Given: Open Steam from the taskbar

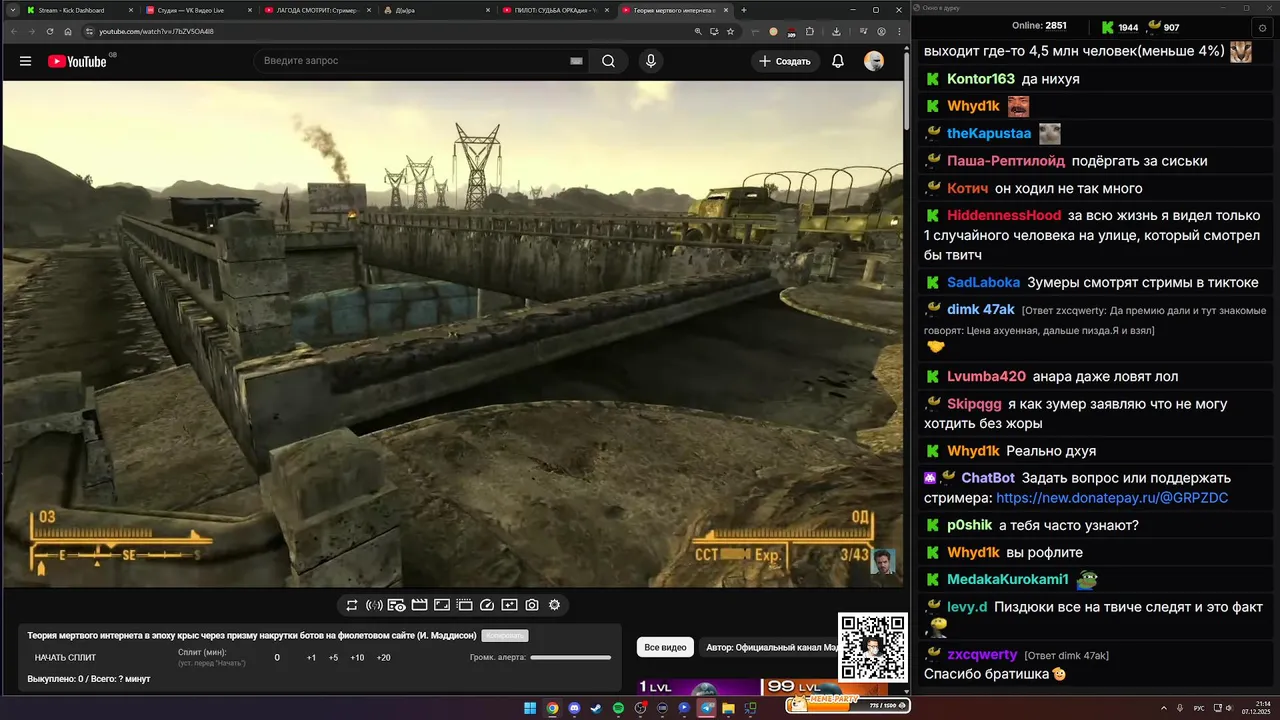Looking at the screenshot, I should pos(596,708).
